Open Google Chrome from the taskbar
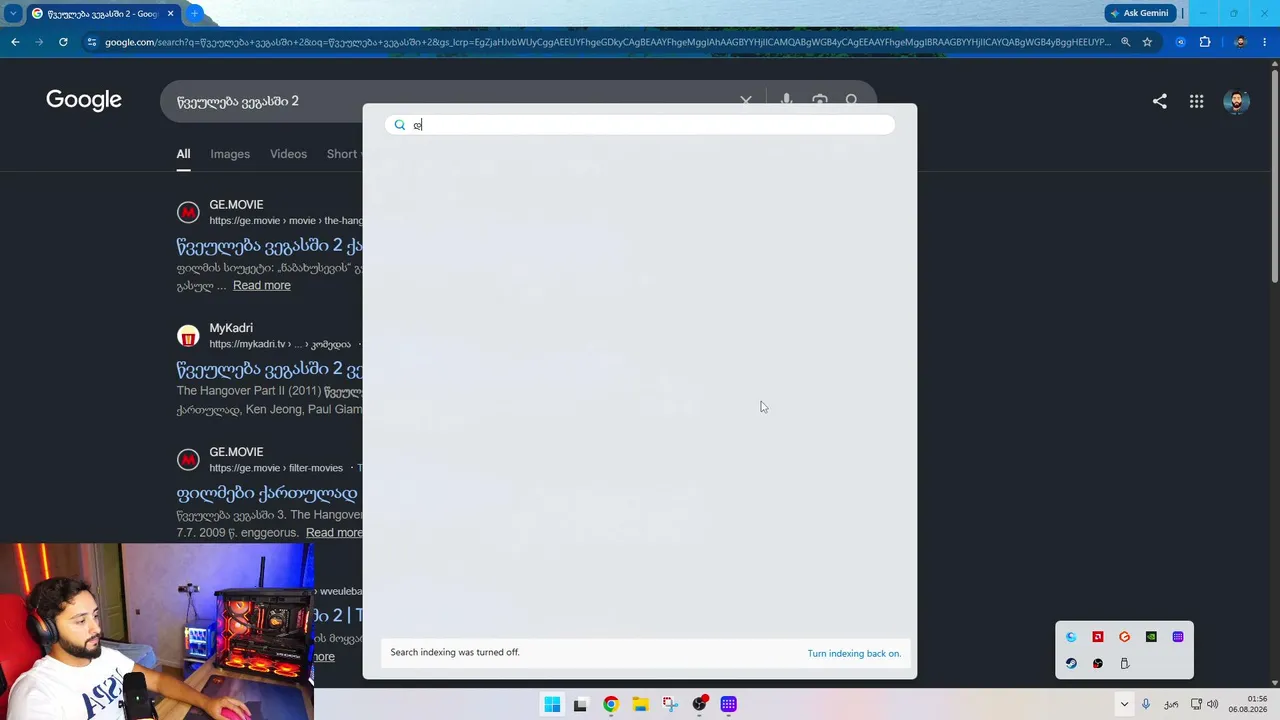 point(610,704)
